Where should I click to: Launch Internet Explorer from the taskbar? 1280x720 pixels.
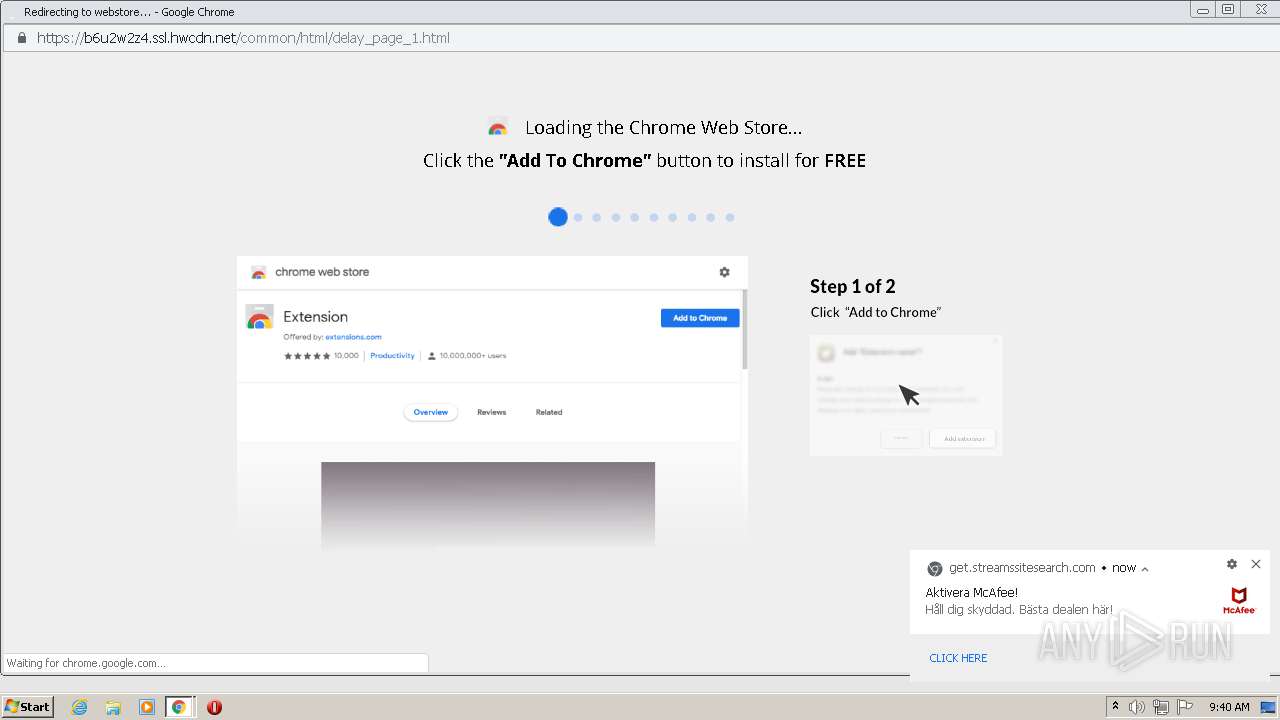[x=80, y=707]
